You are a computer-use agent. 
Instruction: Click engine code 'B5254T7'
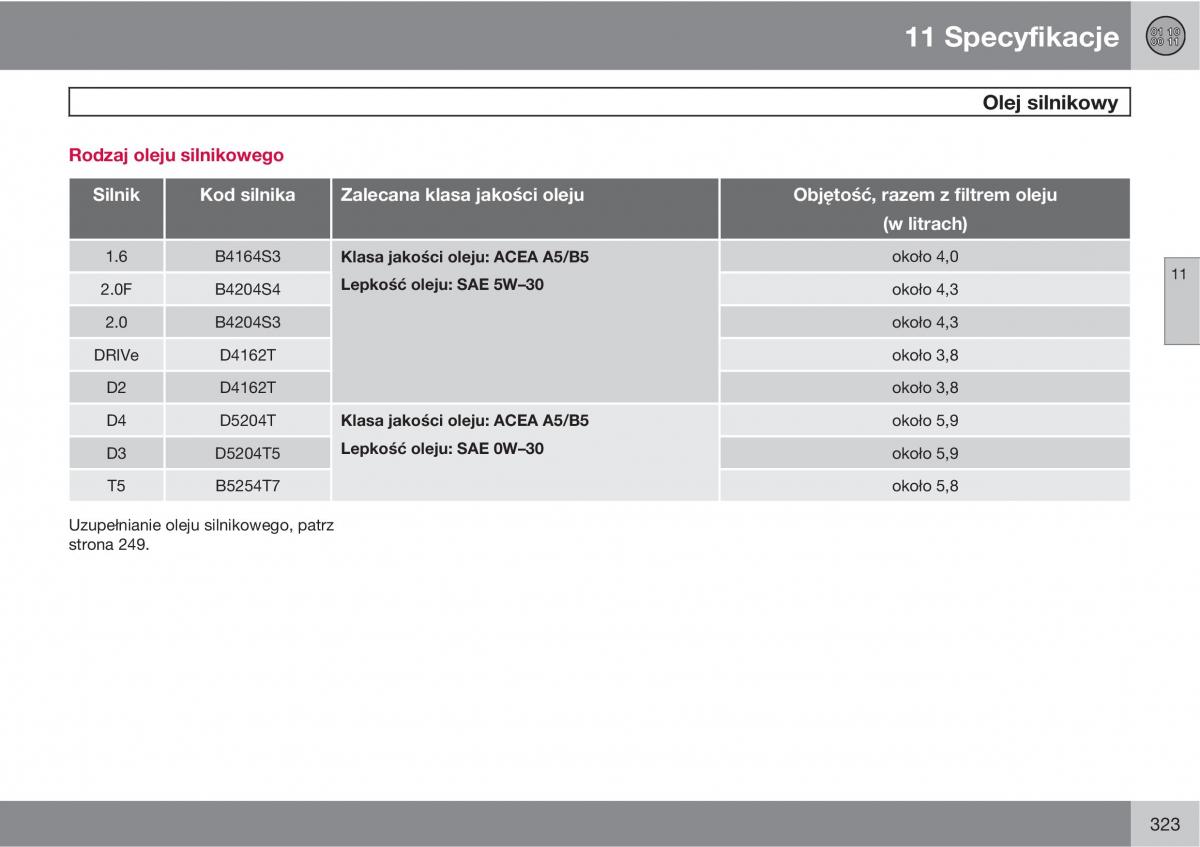point(247,485)
